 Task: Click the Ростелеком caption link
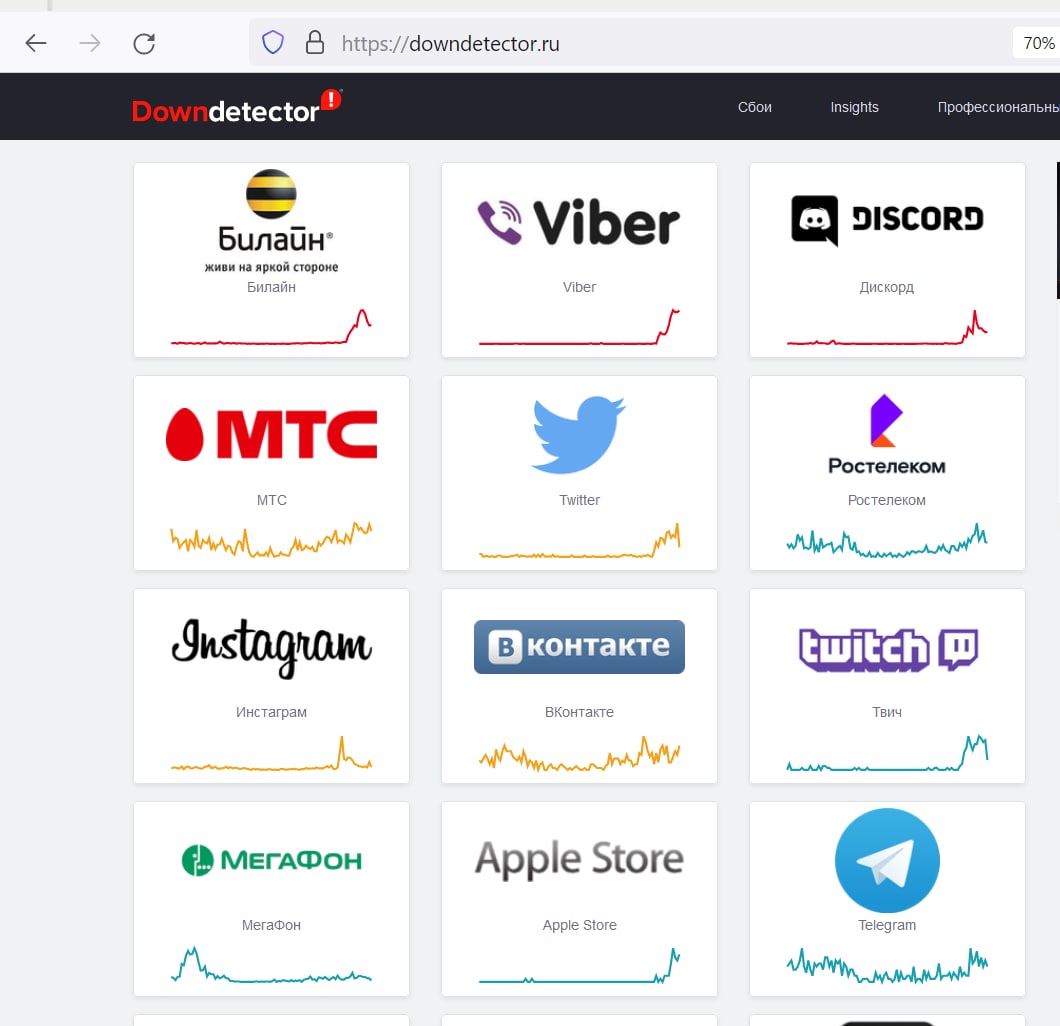coord(886,500)
